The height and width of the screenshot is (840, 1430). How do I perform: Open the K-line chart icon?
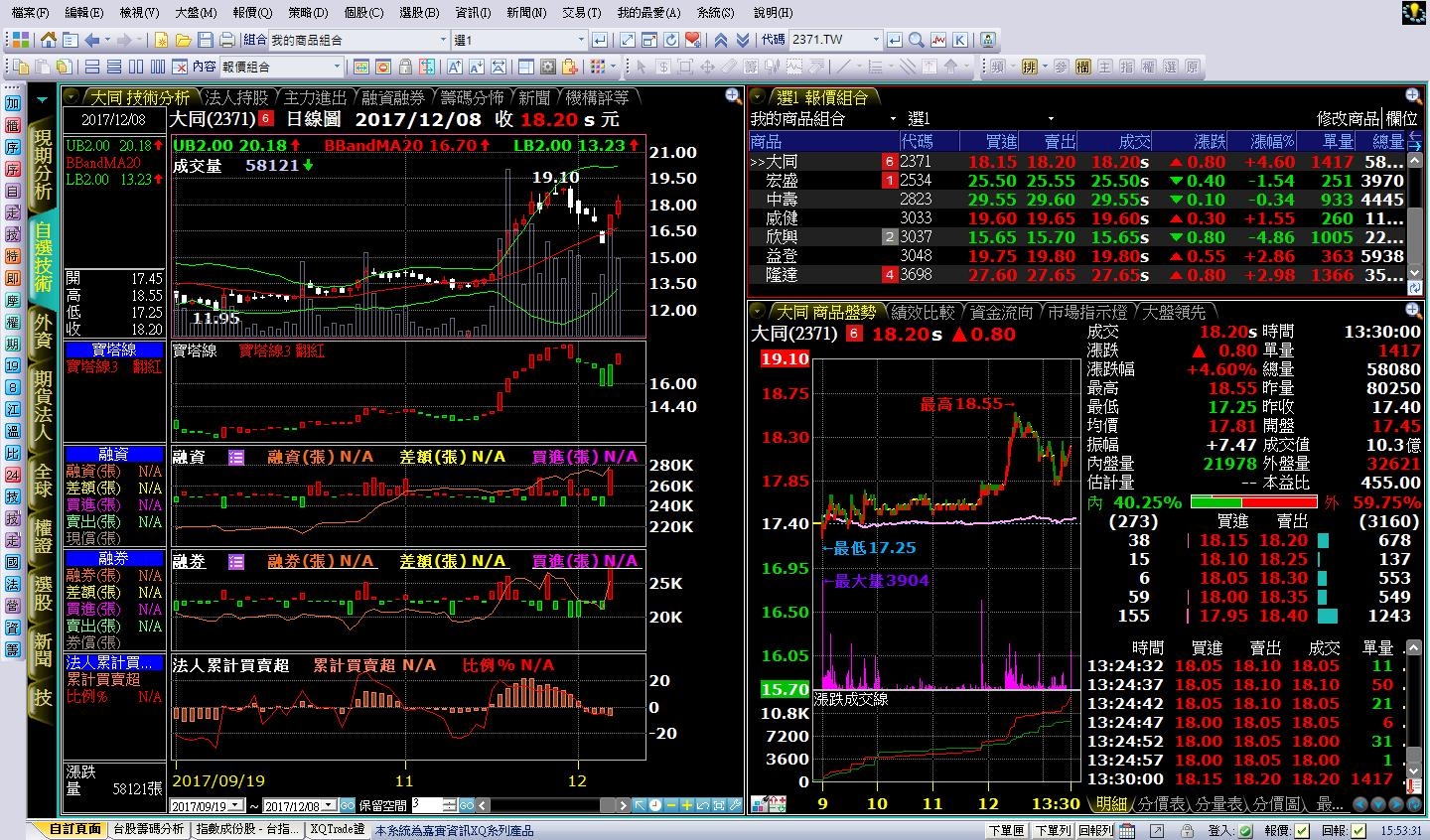(x=960, y=41)
